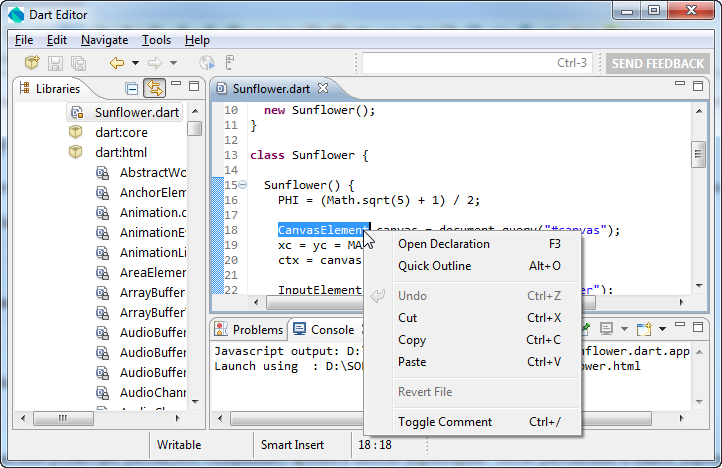Switch to the Problems tab
The image size is (722, 468).
pos(249,330)
